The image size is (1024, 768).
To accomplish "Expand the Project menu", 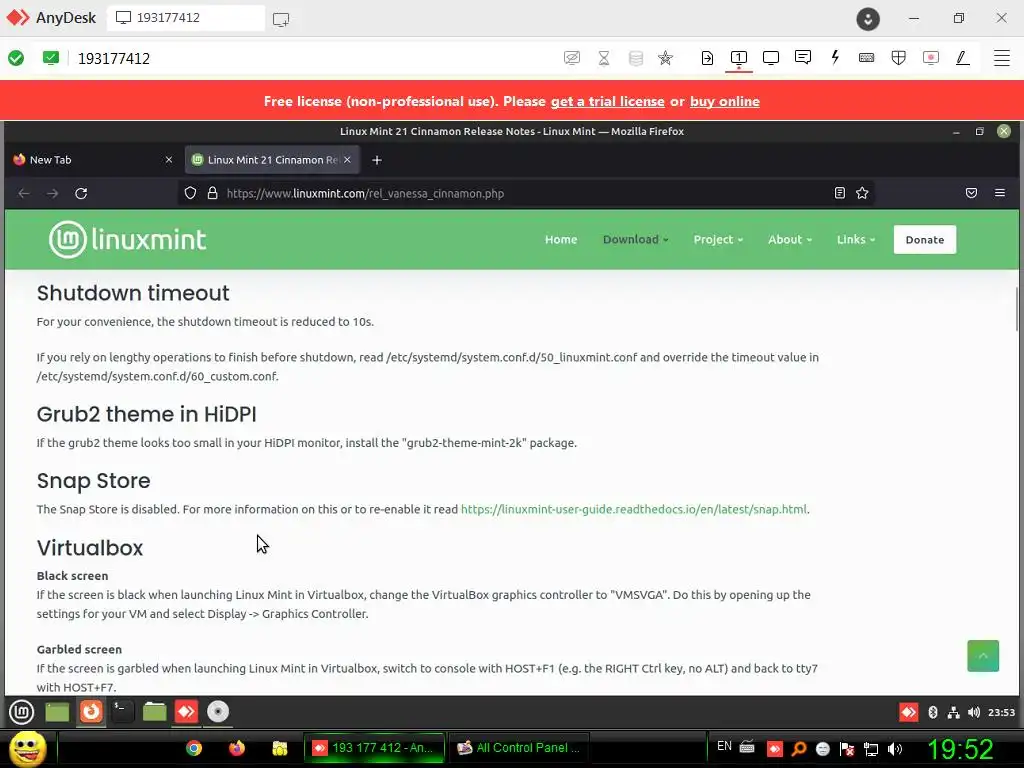I will pos(718,239).
